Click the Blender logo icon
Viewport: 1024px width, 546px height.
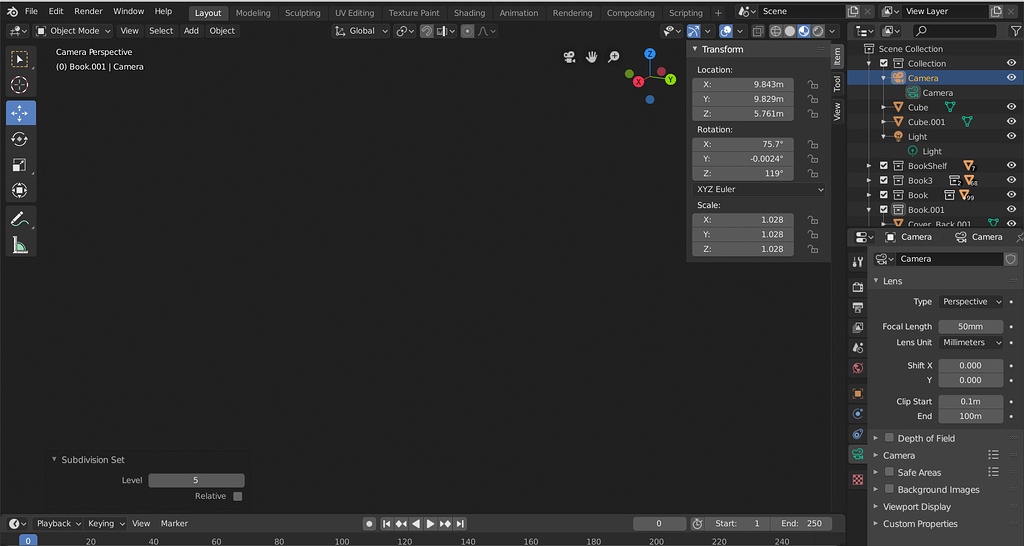12,11
